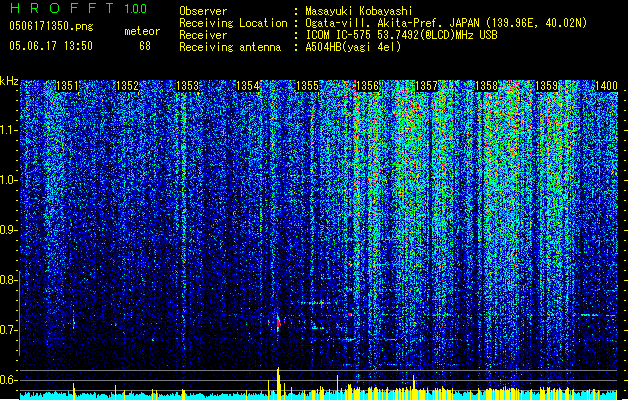The image size is (629, 400).
Task: Select the file name 0506171350.png
Action: [x=51, y=26]
